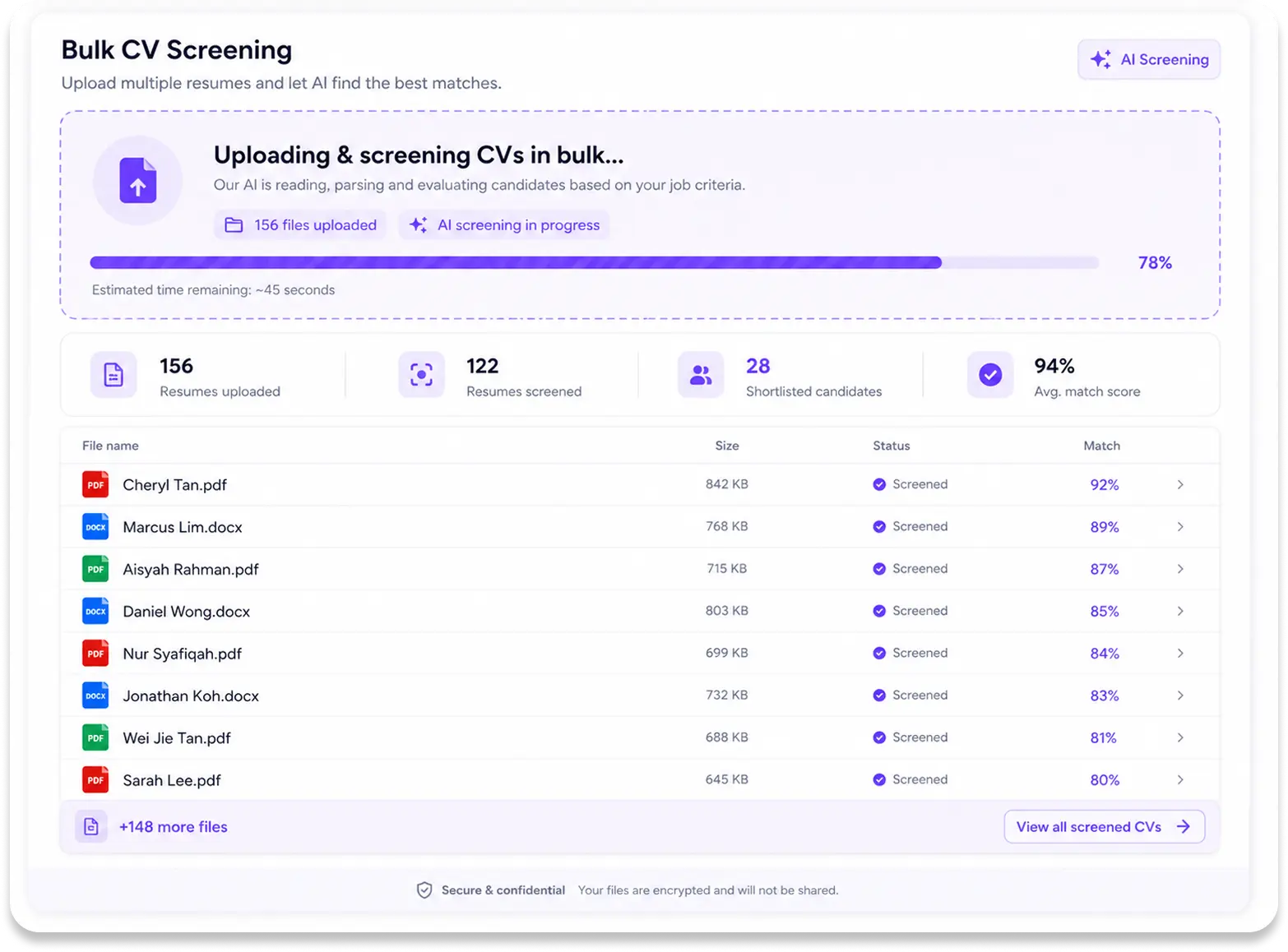The width and height of the screenshot is (1288, 952).
Task: Click the screening progress bar
Action: tap(595, 263)
